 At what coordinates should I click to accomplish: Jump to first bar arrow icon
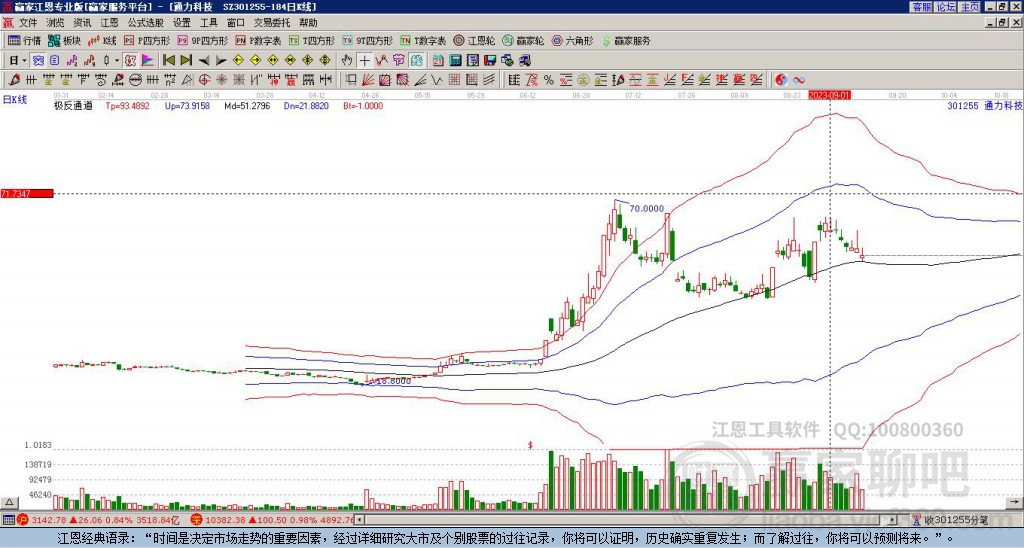coord(168,61)
